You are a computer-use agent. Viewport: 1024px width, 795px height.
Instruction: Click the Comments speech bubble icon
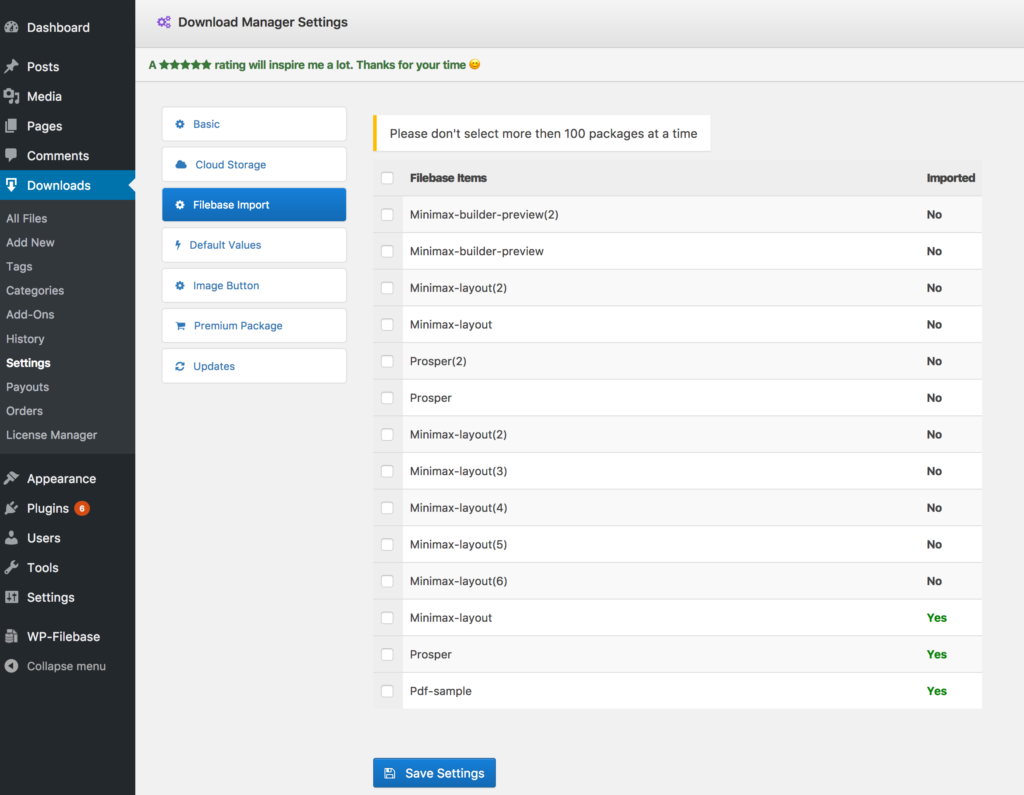click(12, 155)
